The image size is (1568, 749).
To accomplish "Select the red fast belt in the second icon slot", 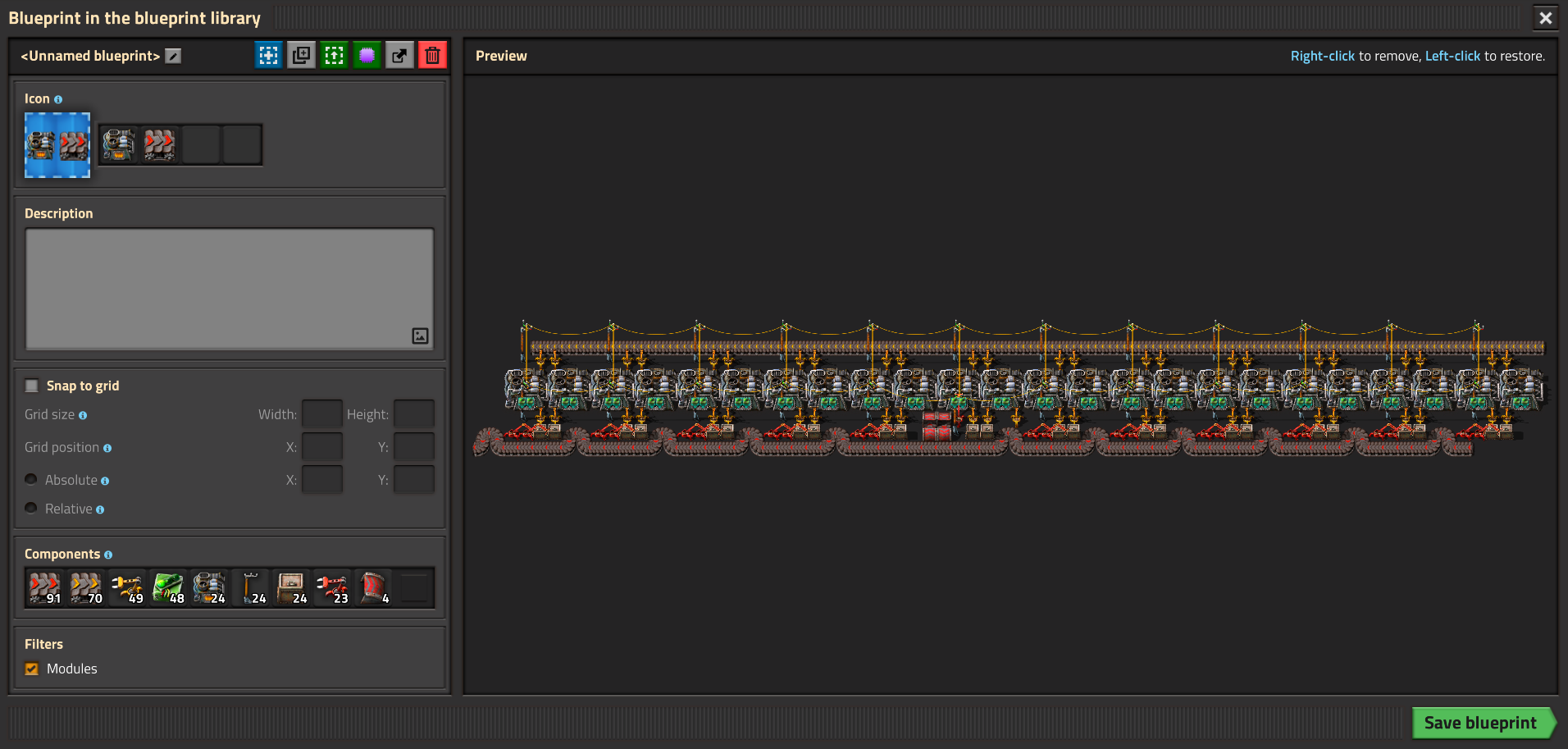I will click(x=160, y=144).
